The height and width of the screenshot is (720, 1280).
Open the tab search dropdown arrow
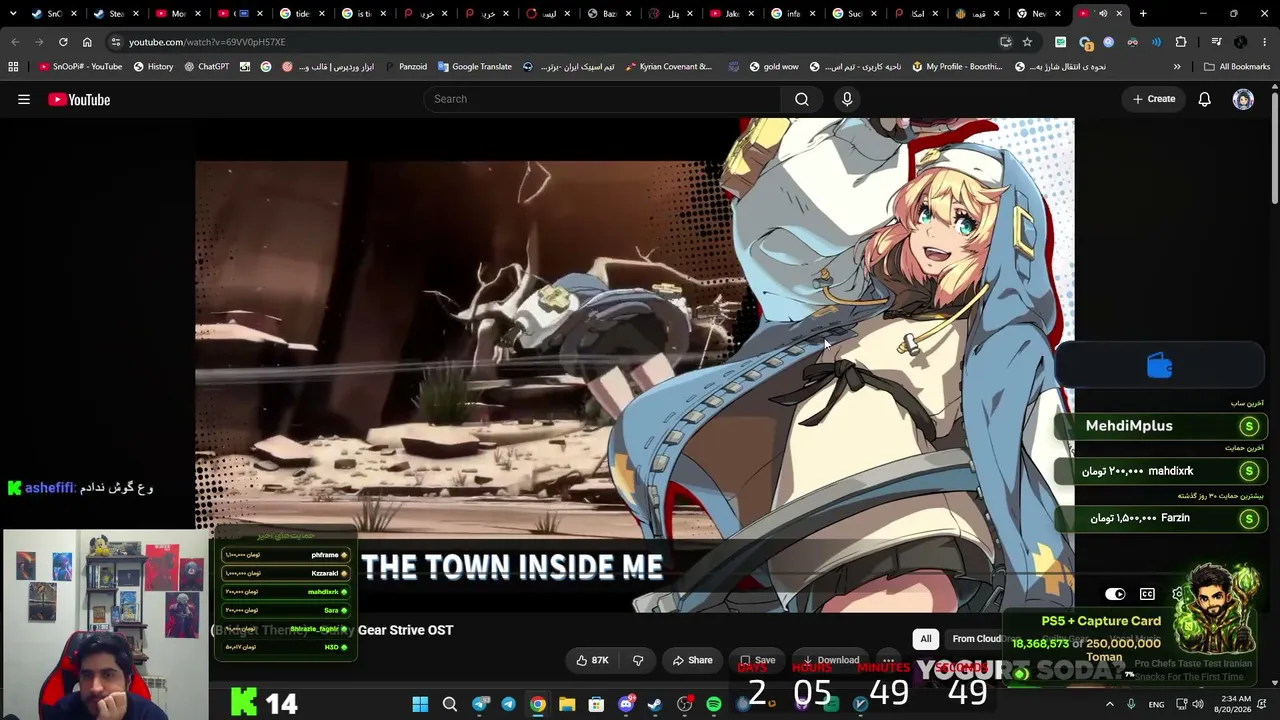pyautogui.click(x=13, y=14)
